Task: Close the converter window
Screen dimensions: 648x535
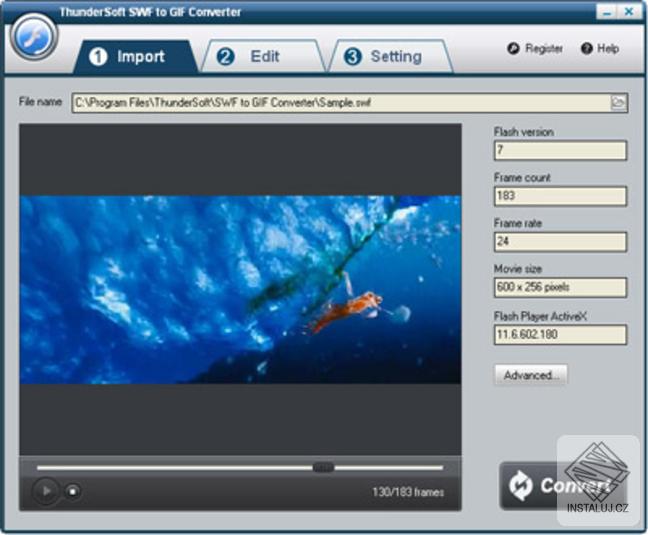Action: pos(629,12)
